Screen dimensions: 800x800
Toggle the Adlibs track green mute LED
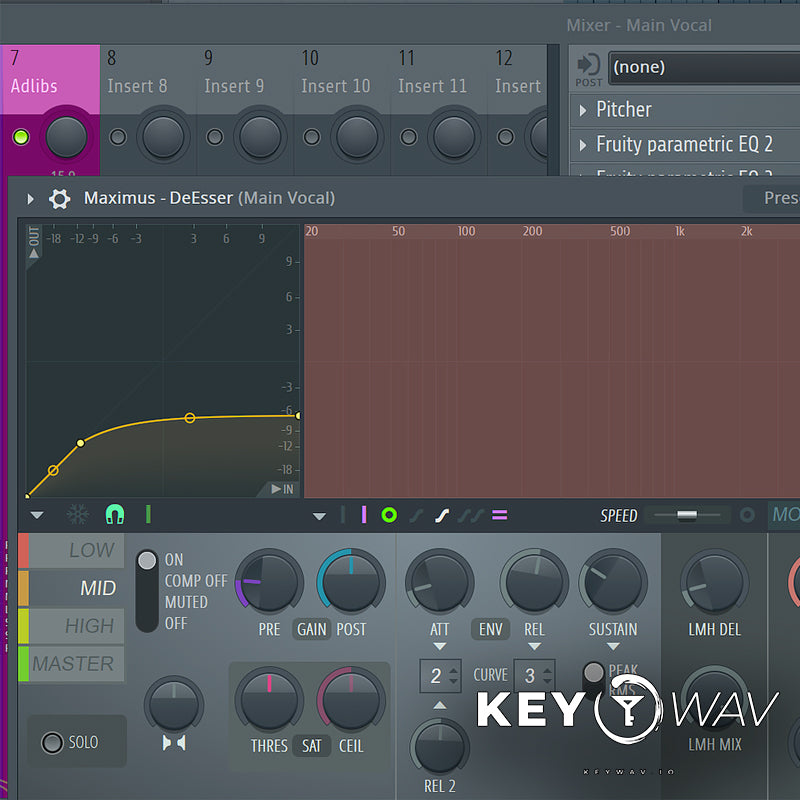click(21, 137)
